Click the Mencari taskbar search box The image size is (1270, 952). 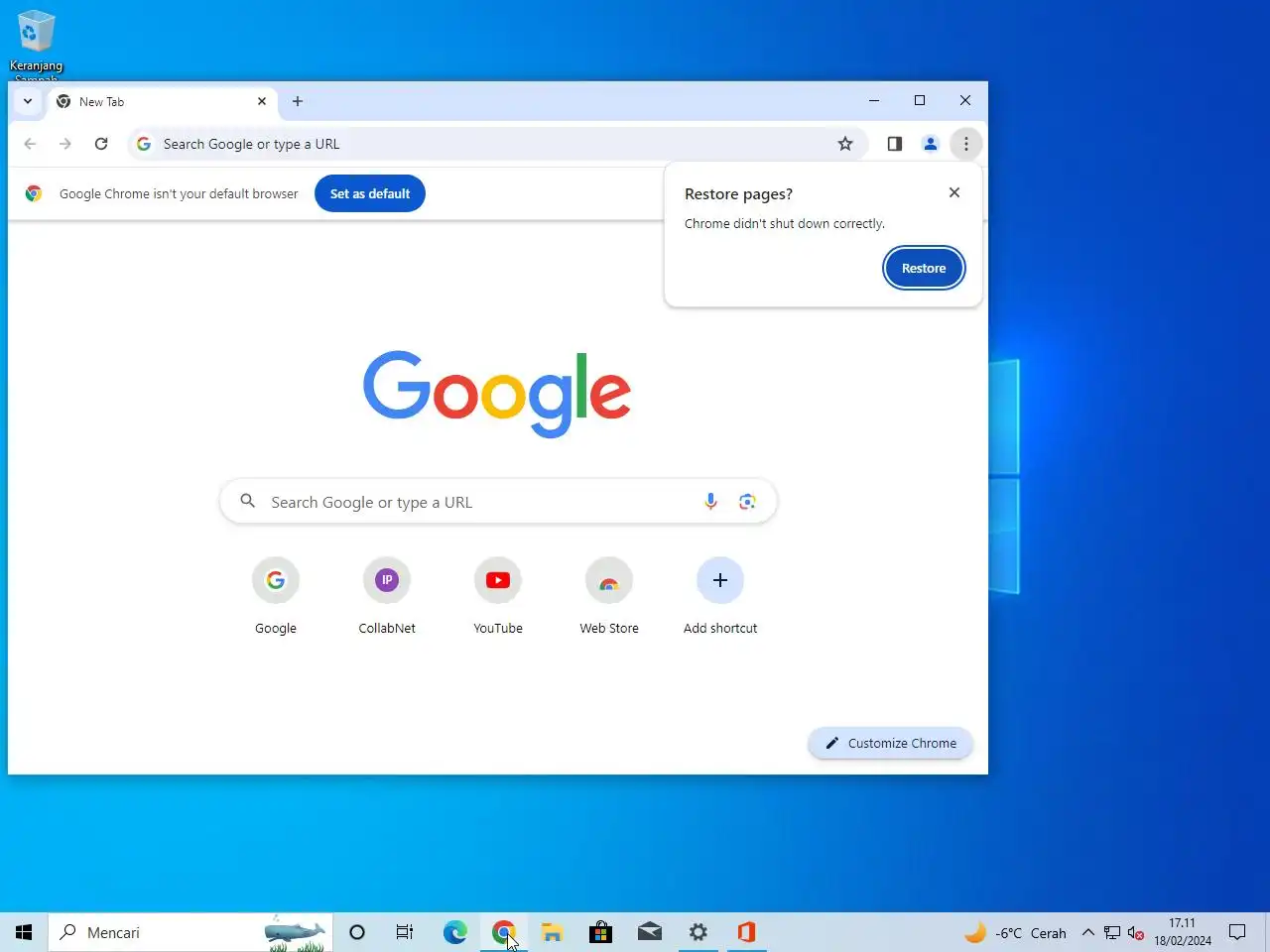tap(190, 932)
